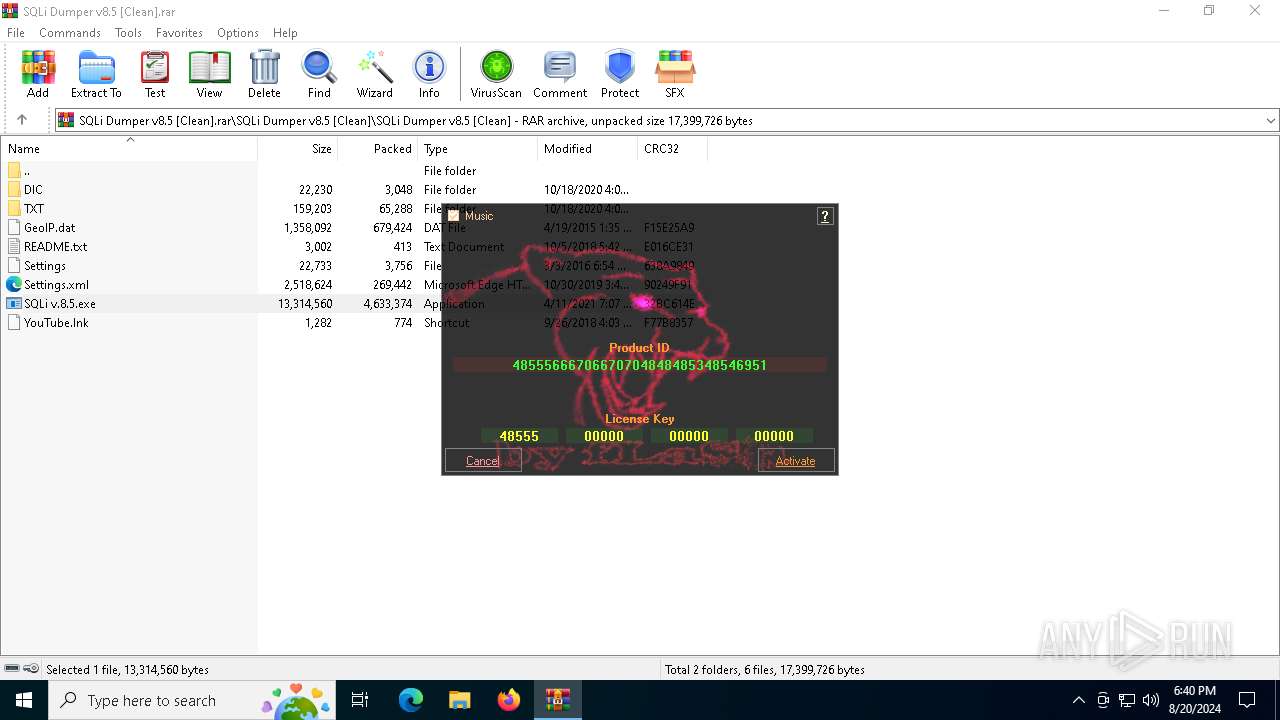Launch the Wizard tool

[x=375, y=75]
